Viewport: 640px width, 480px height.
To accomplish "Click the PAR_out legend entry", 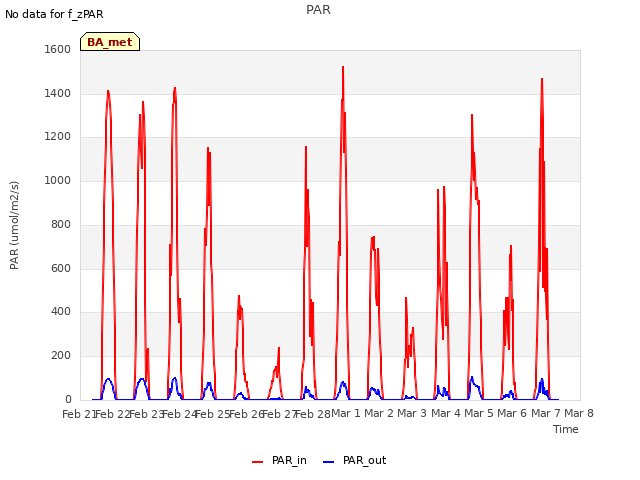I will pos(354,461).
